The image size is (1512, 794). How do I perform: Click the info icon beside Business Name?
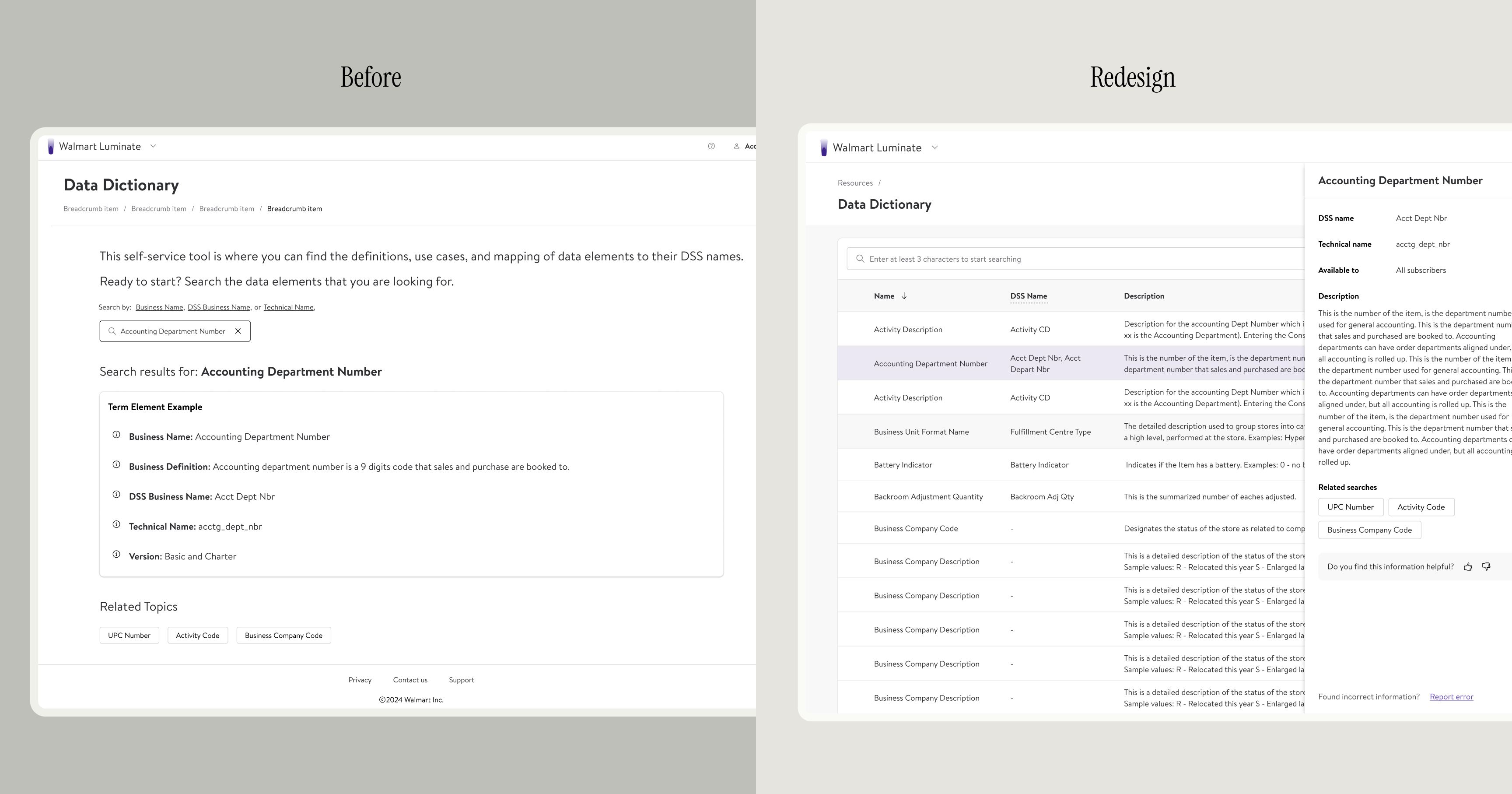click(116, 435)
